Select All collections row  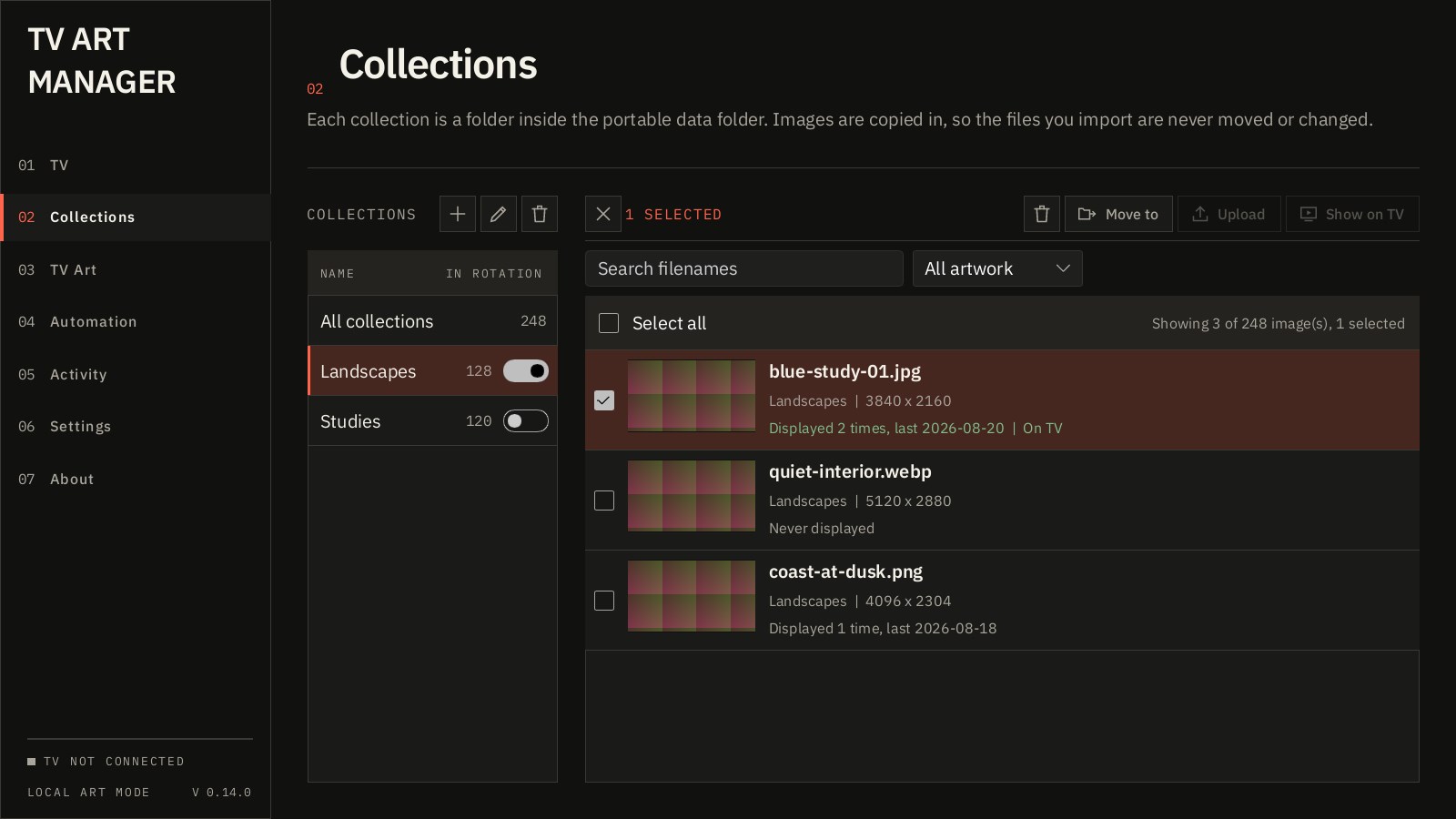[432, 320]
